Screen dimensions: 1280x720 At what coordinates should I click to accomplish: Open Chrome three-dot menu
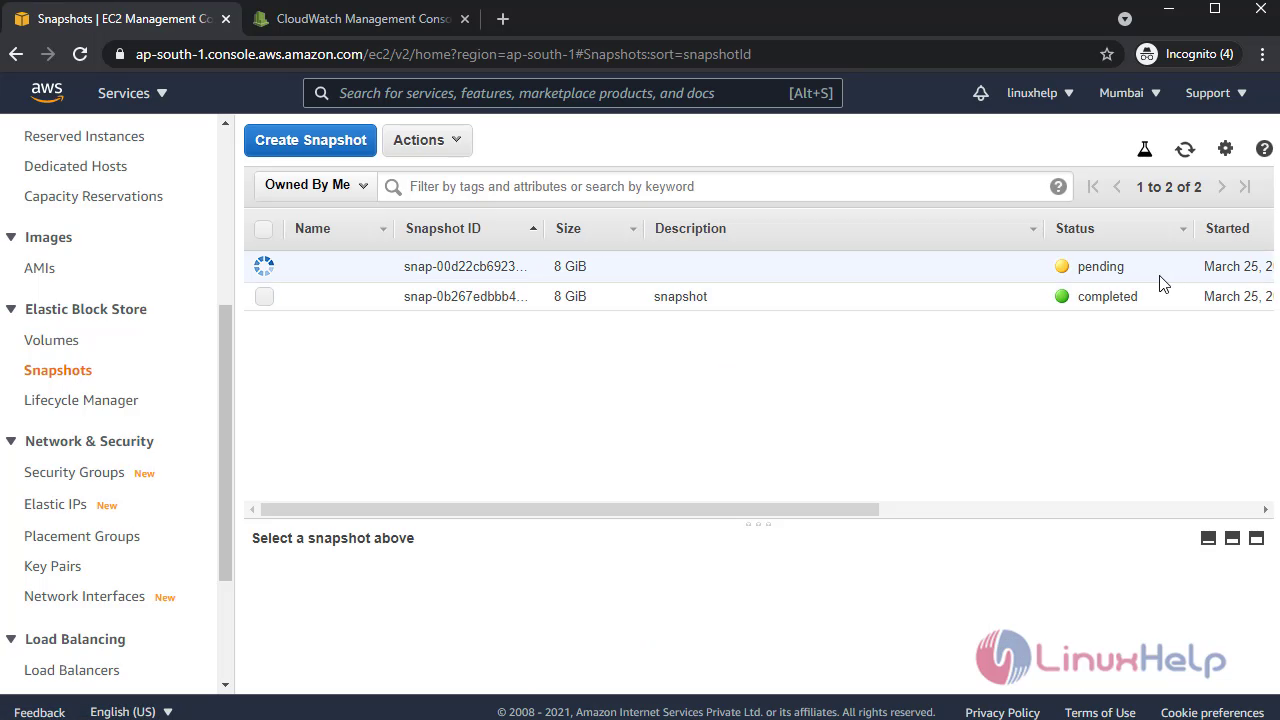(x=1262, y=54)
